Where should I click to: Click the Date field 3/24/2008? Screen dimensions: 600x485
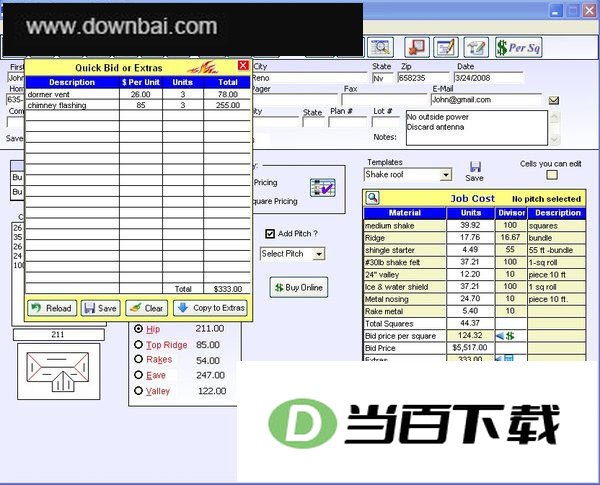pyautogui.click(x=488, y=78)
